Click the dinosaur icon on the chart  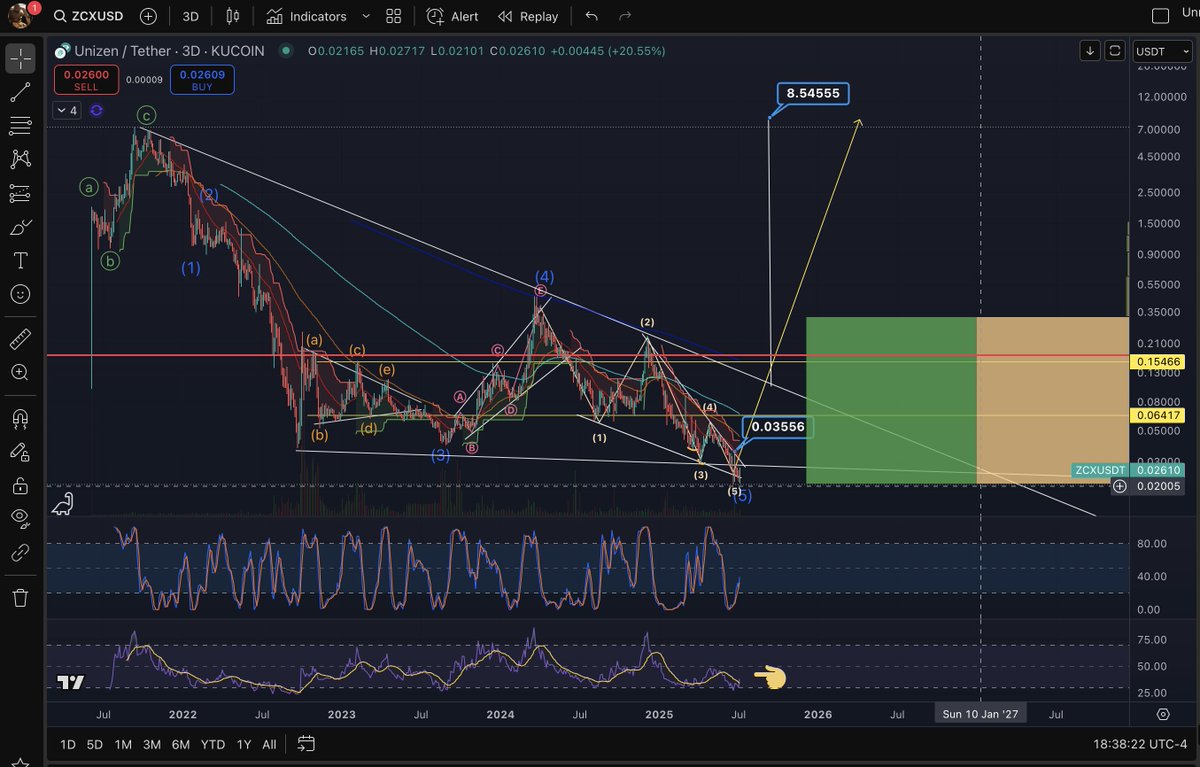[x=65, y=503]
